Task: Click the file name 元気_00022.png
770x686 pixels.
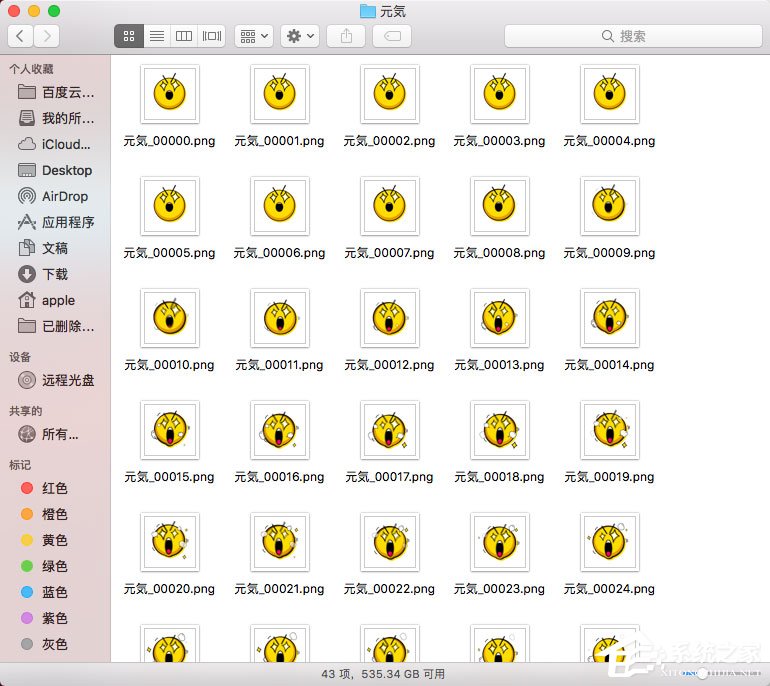Action: pos(389,589)
